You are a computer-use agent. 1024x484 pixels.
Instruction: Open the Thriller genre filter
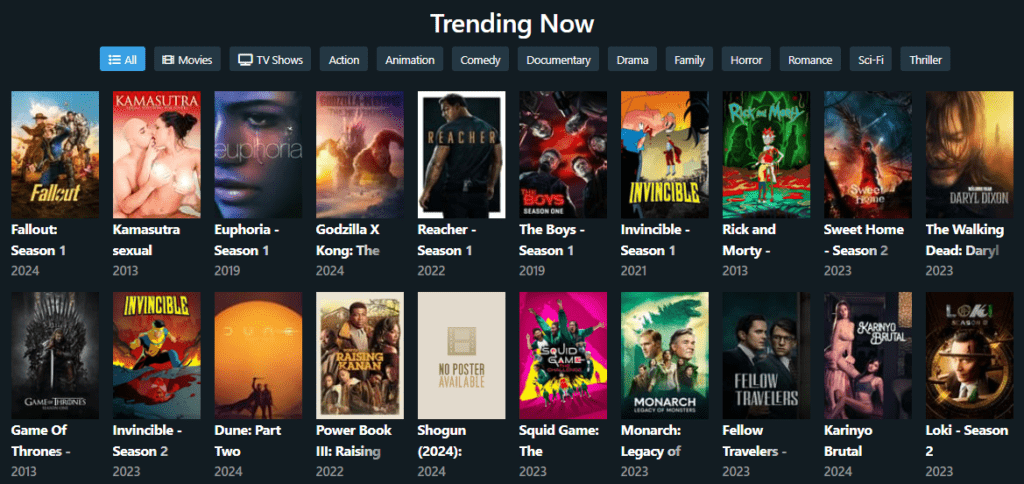925,59
